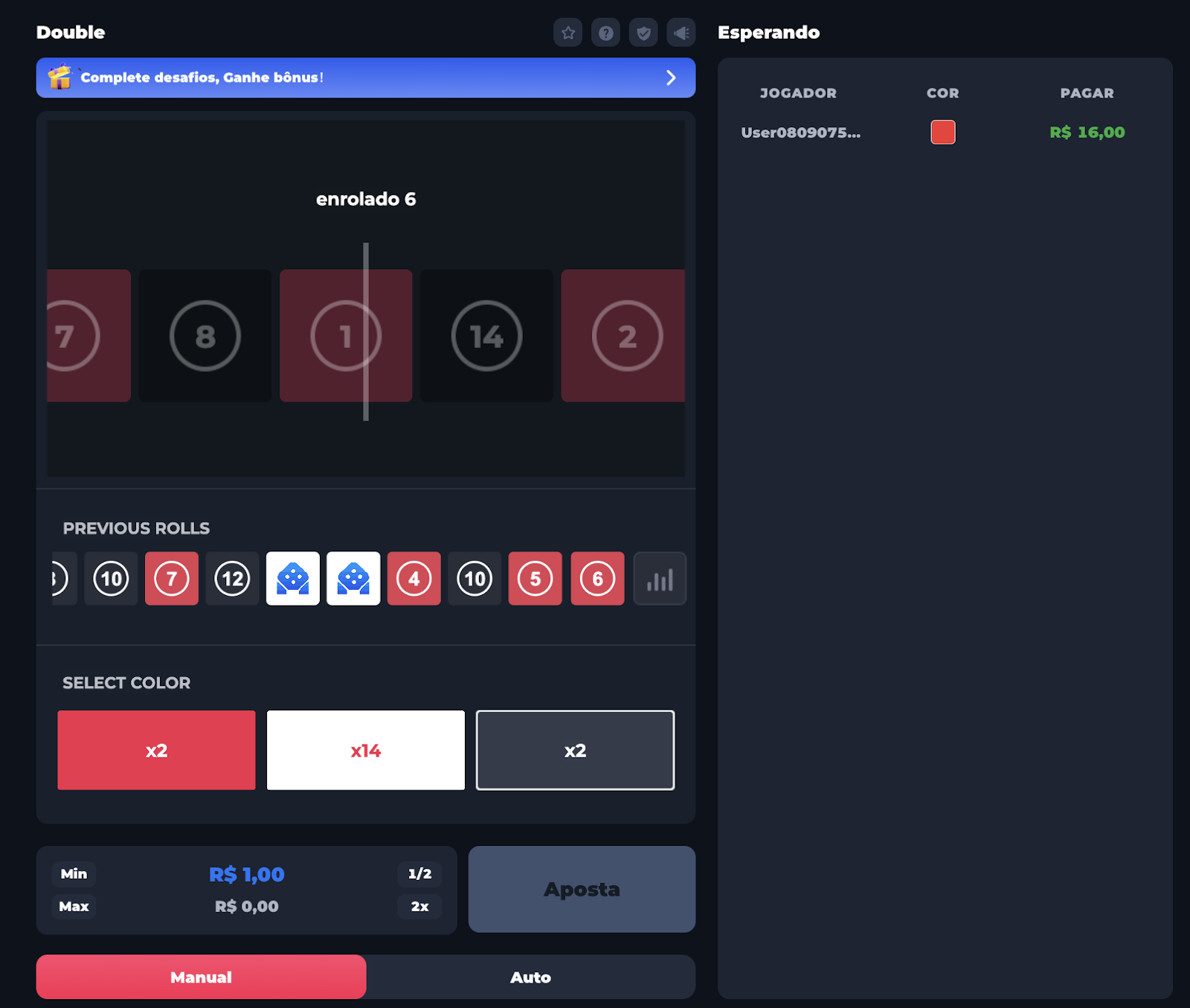Select previous roll red 7
Screen dimensions: 1190x1008
(172, 579)
